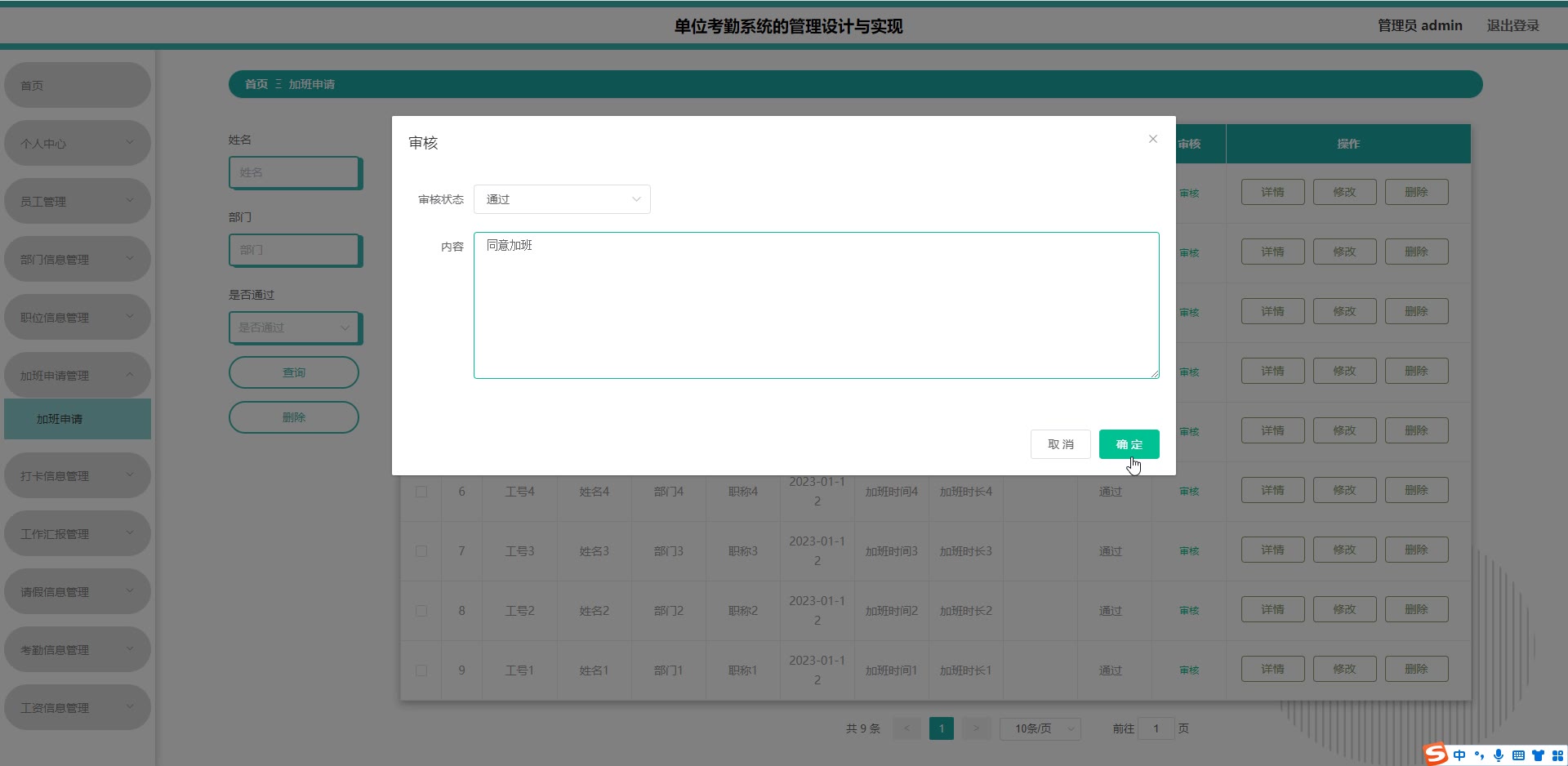Expand the 工资信息管理 sidebar menu
The image size is (1568, 766).
pos(77,708)
